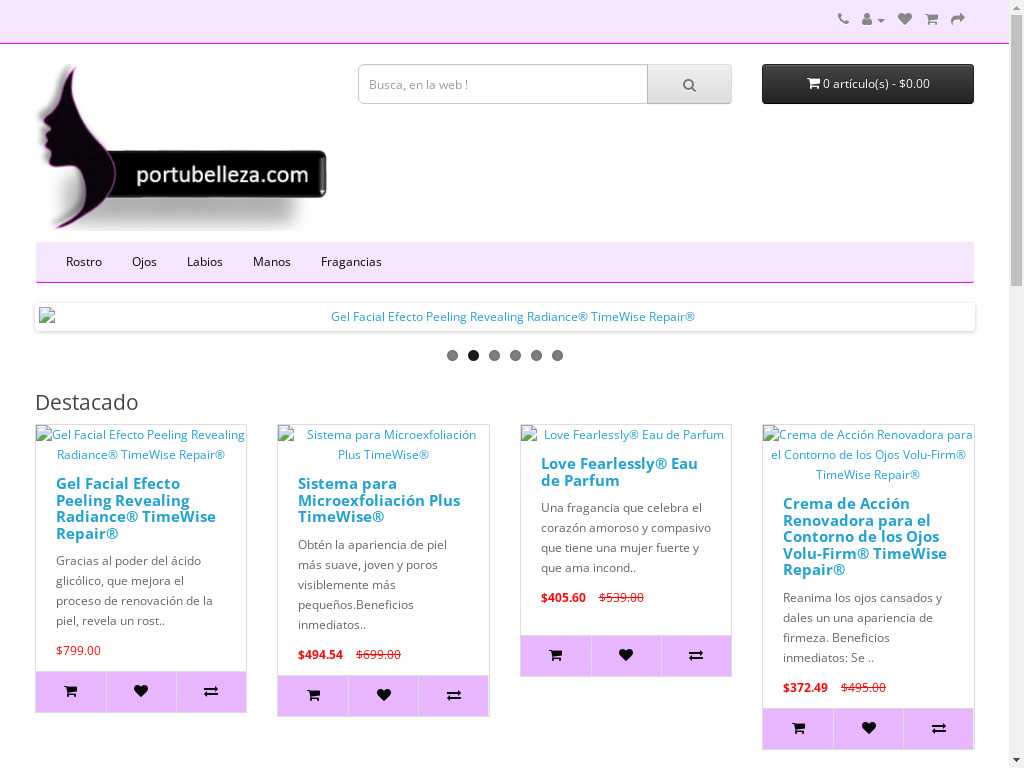Viewport: 1024px width, 768px height.
Task: Focus the 'Busca, en la web !' search field
Action: [503, 84]
